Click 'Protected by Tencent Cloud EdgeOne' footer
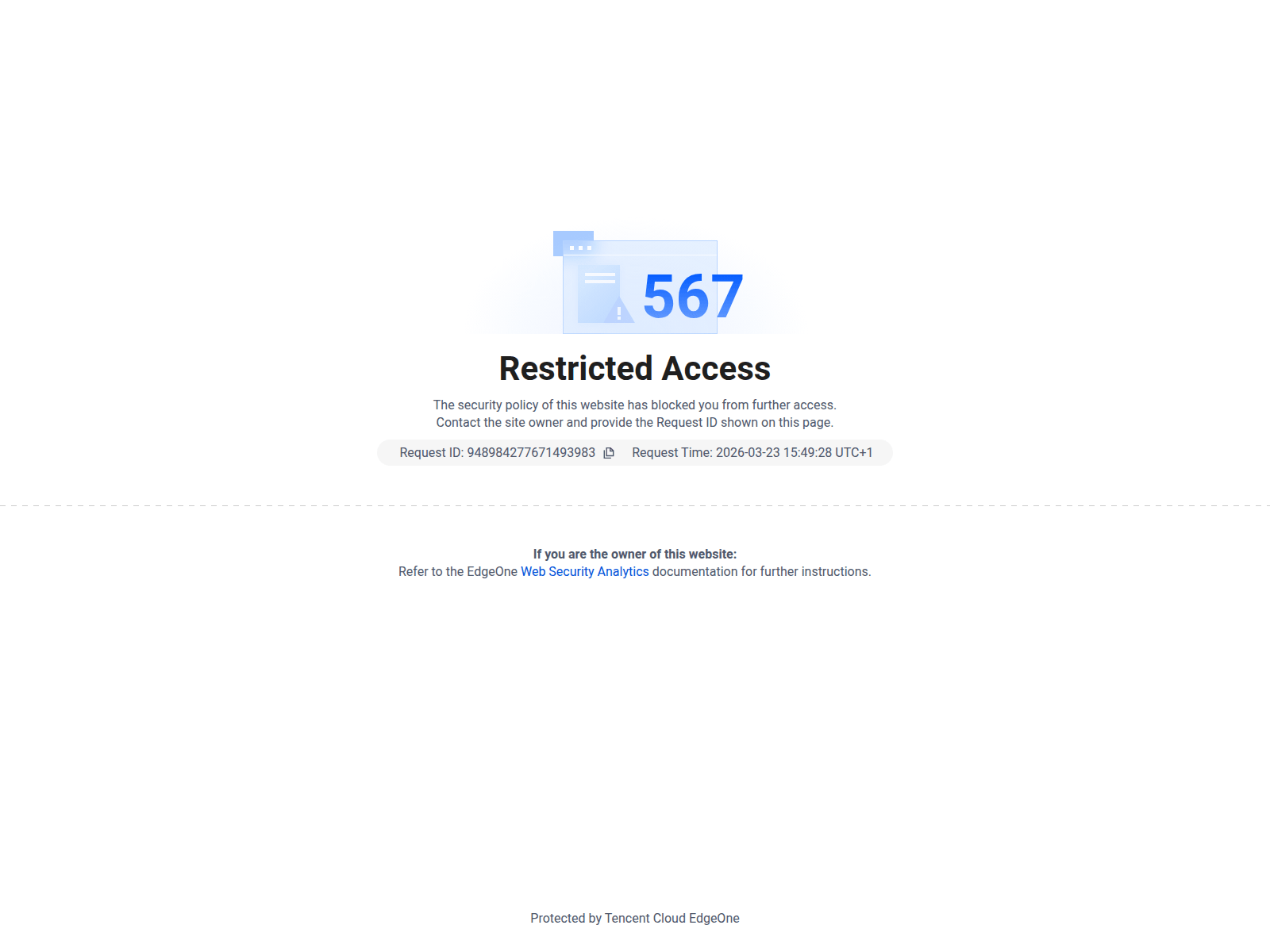 (635, 918)
